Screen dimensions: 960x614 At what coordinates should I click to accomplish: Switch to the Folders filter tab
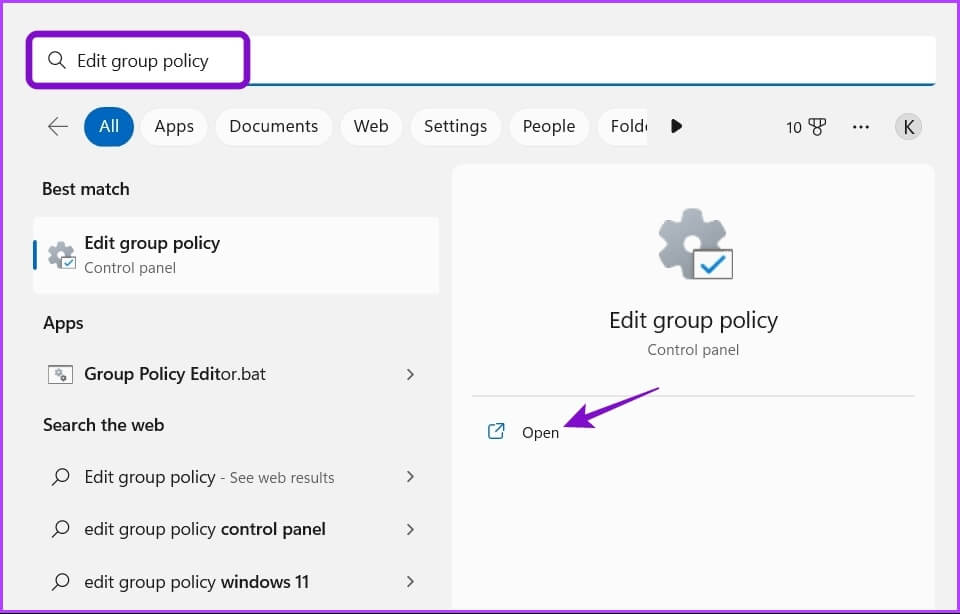(x=623, y=127)
